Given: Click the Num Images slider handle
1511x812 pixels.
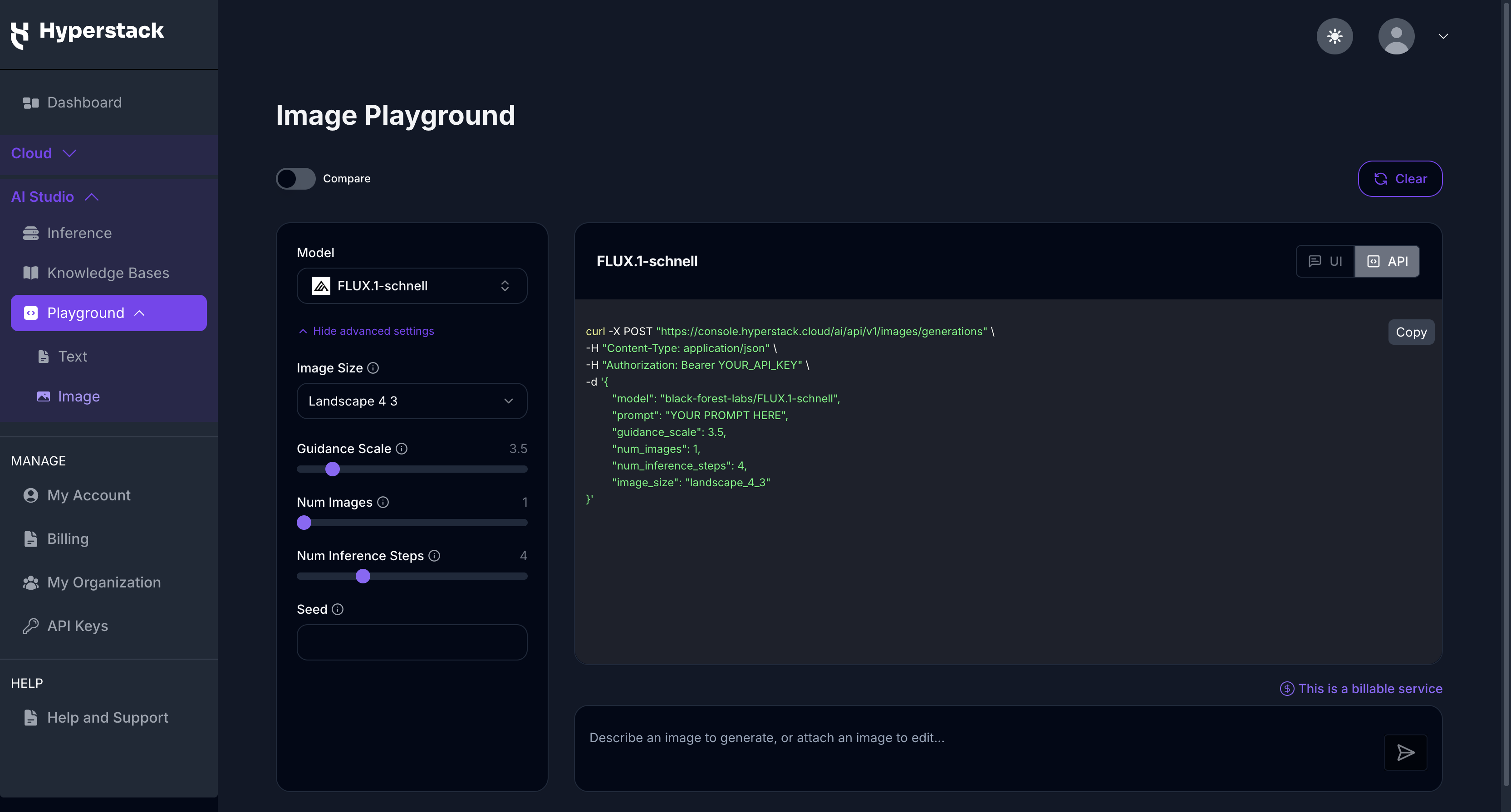Looking at the screenshot, I should pos(304,523).
